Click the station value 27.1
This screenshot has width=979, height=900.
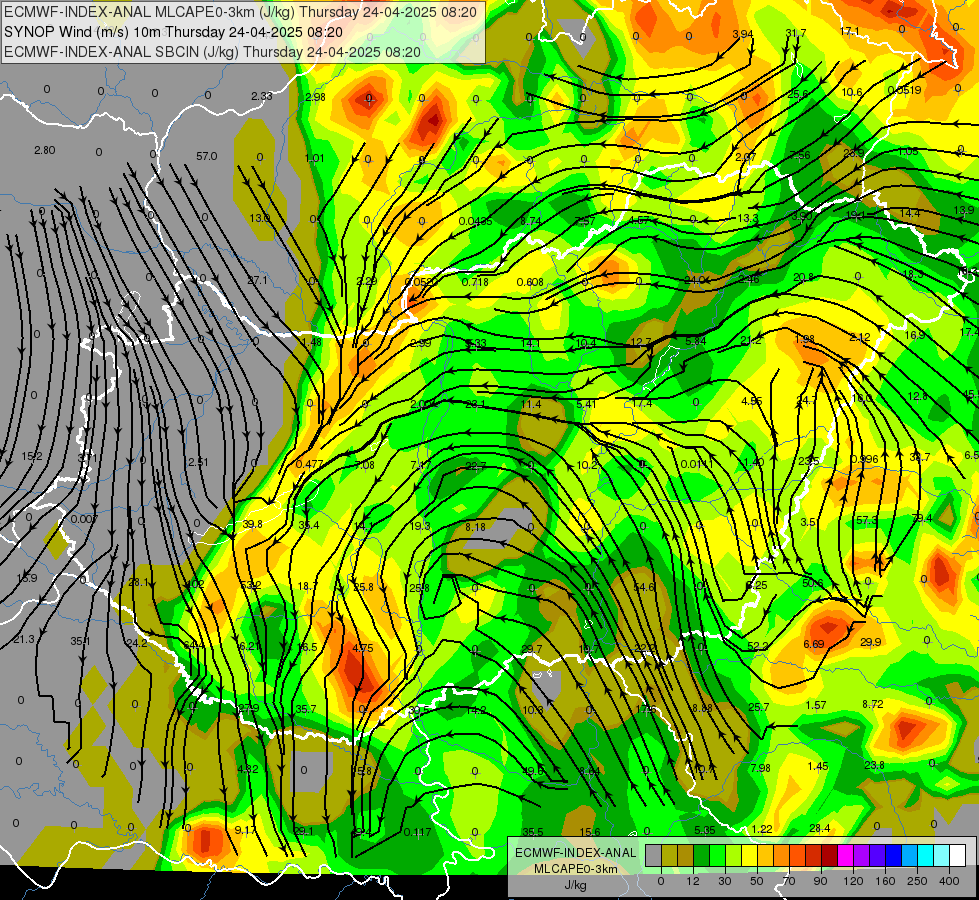257,280
